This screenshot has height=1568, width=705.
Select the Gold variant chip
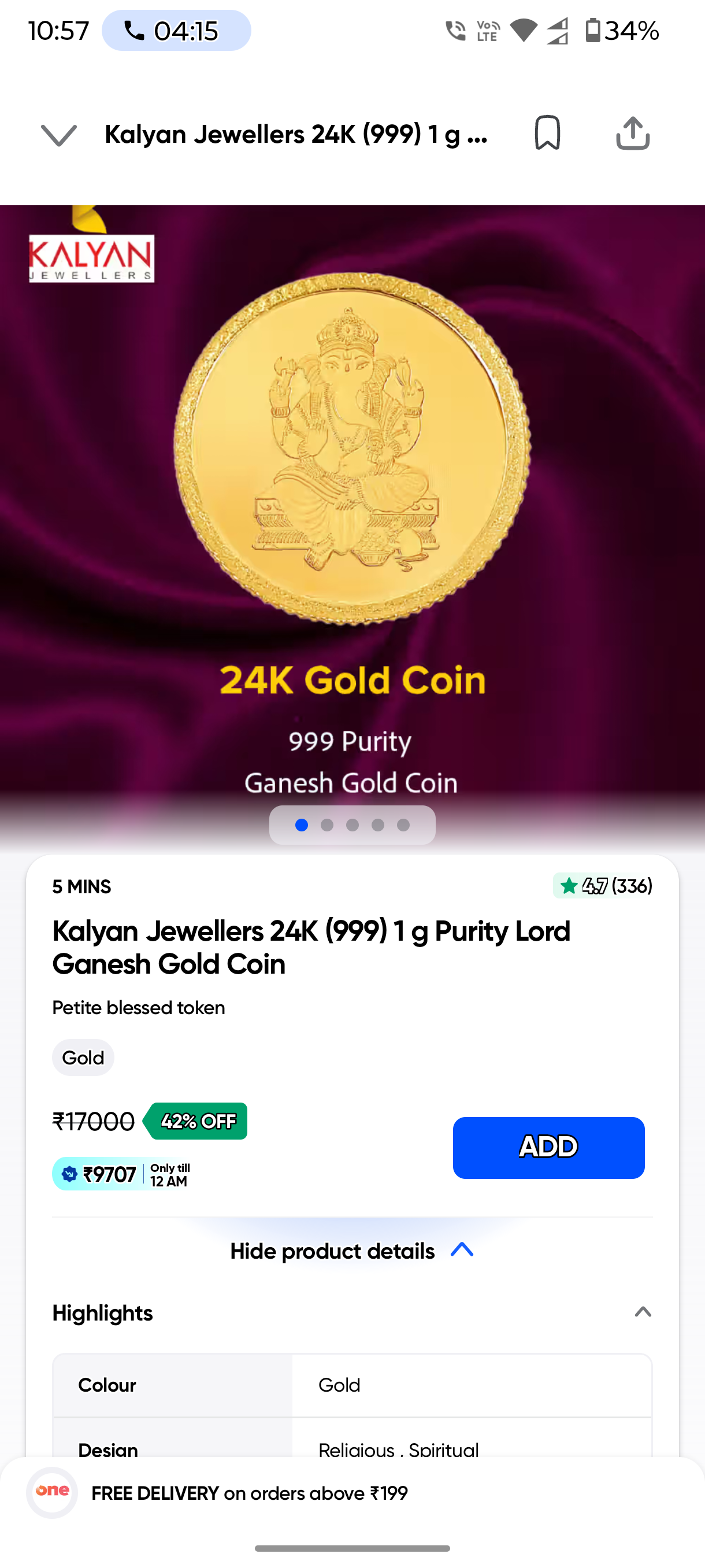pos(83,1057)
